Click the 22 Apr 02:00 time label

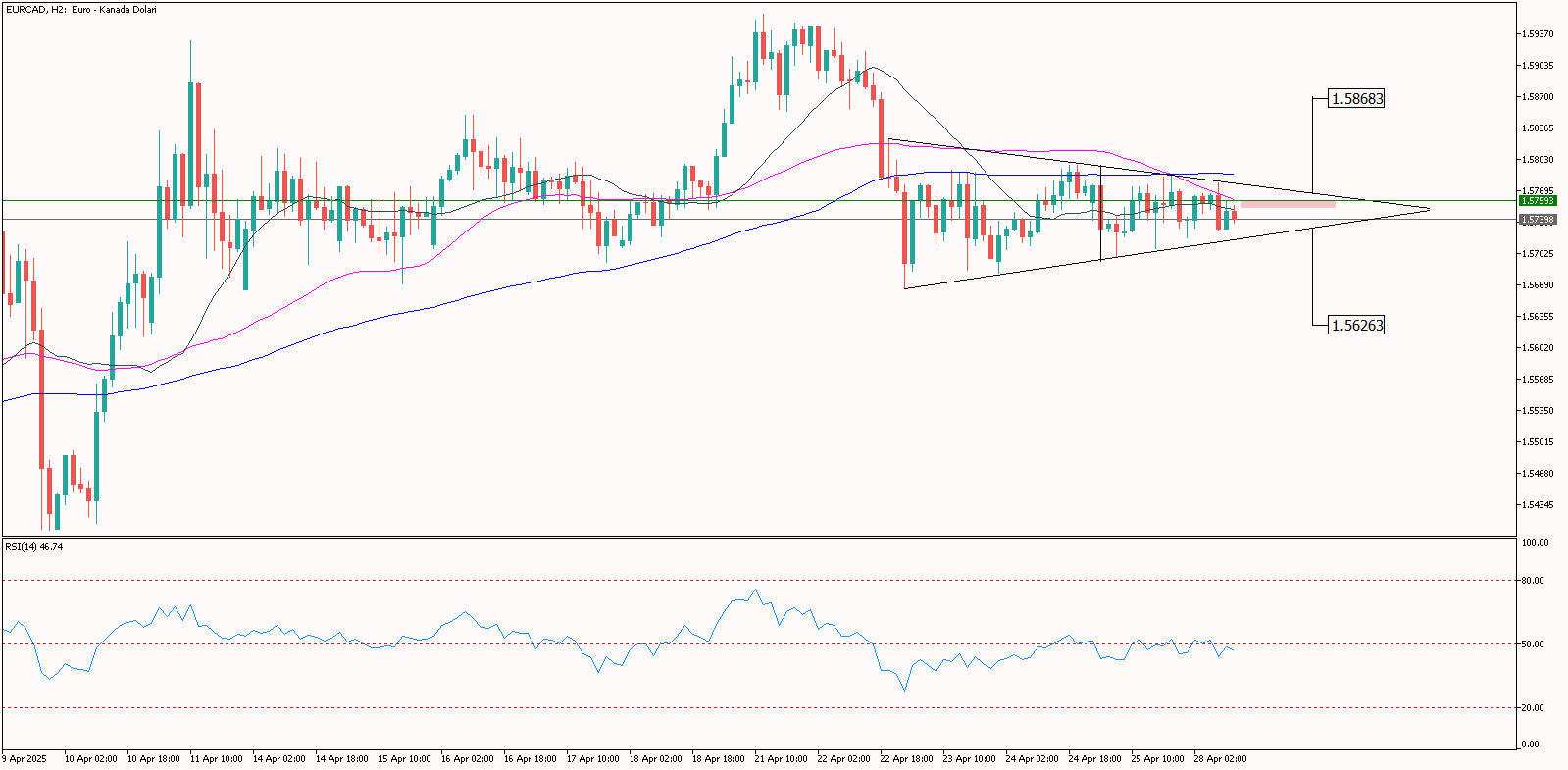pos(844,759)
